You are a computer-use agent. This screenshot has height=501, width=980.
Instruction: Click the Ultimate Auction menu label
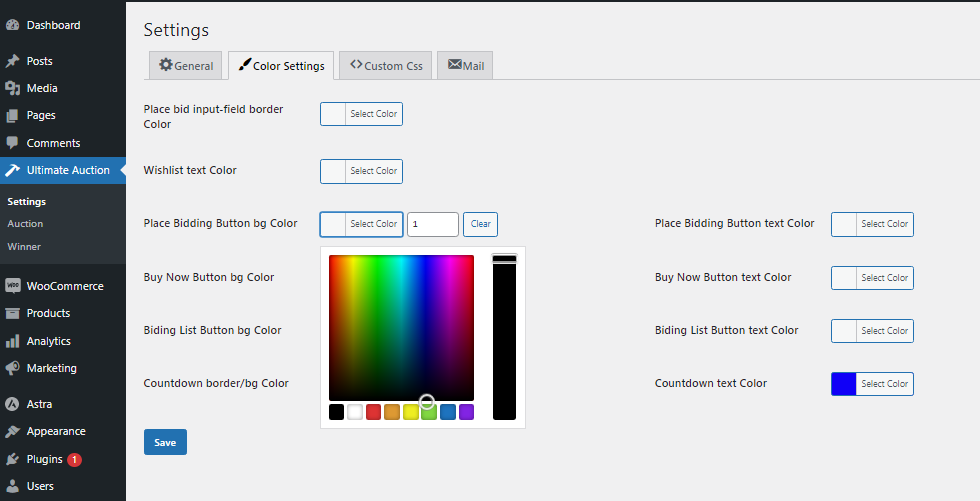68,170
